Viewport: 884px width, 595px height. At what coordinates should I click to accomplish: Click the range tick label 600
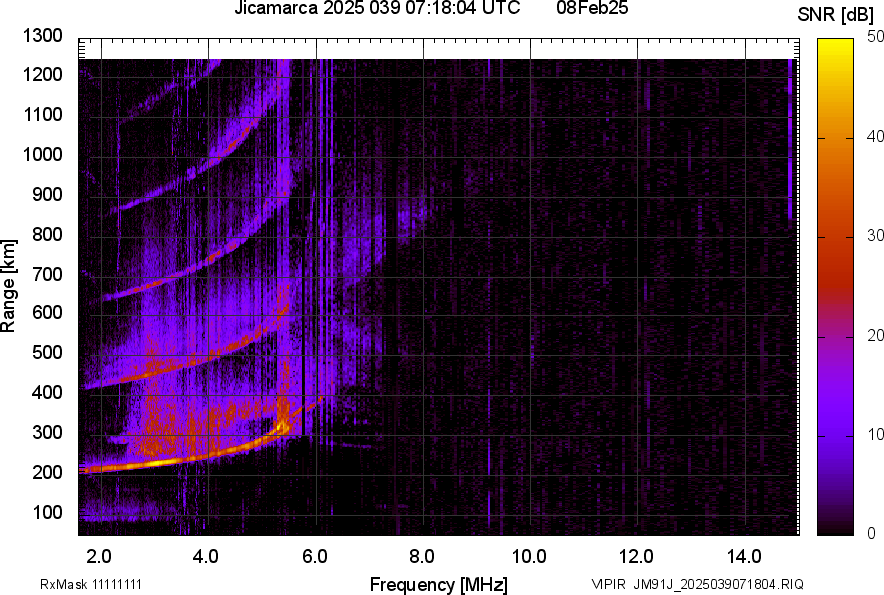(47, 312)
